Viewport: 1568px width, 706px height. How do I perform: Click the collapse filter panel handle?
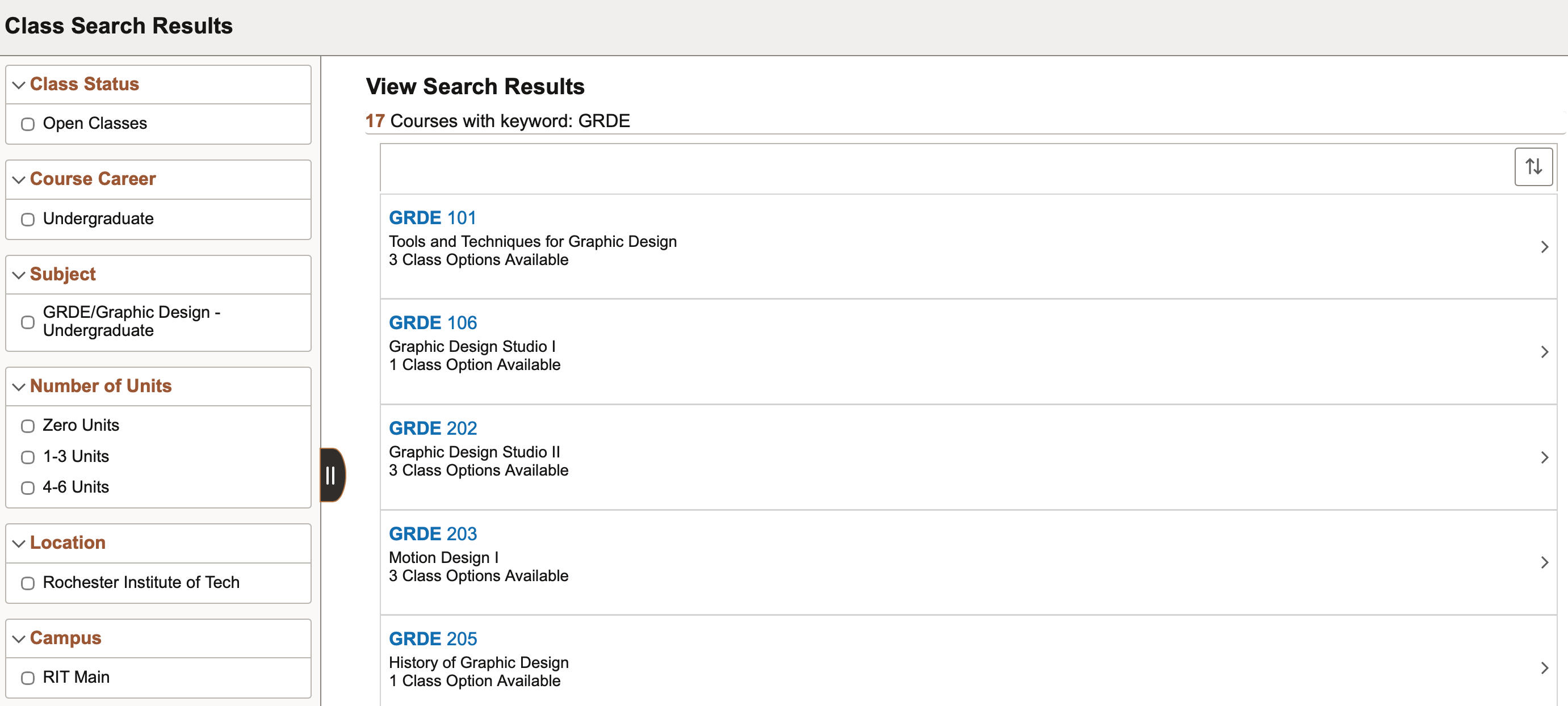[x=332, y=474]
